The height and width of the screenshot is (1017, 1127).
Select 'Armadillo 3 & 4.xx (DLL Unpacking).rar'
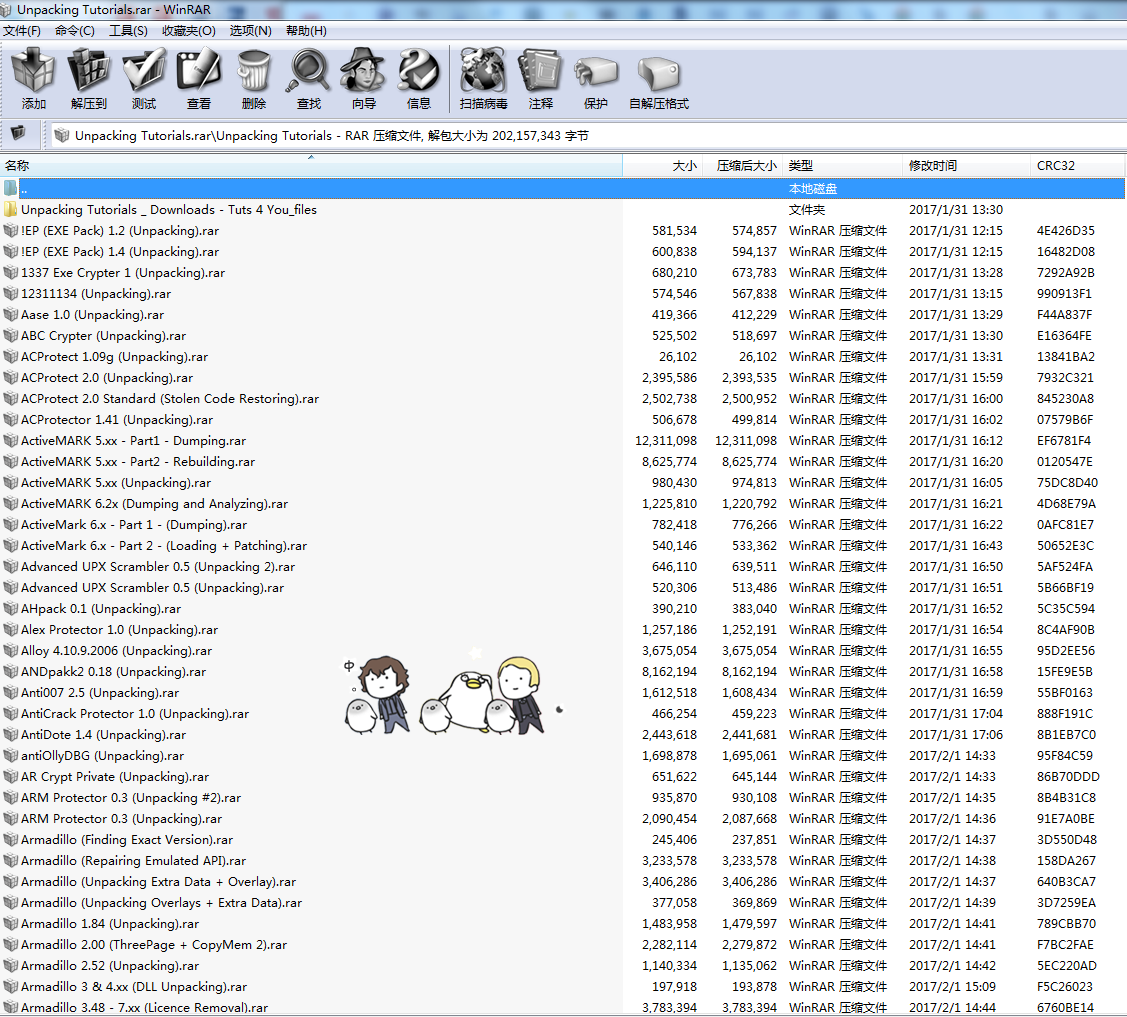pos(134,987)
